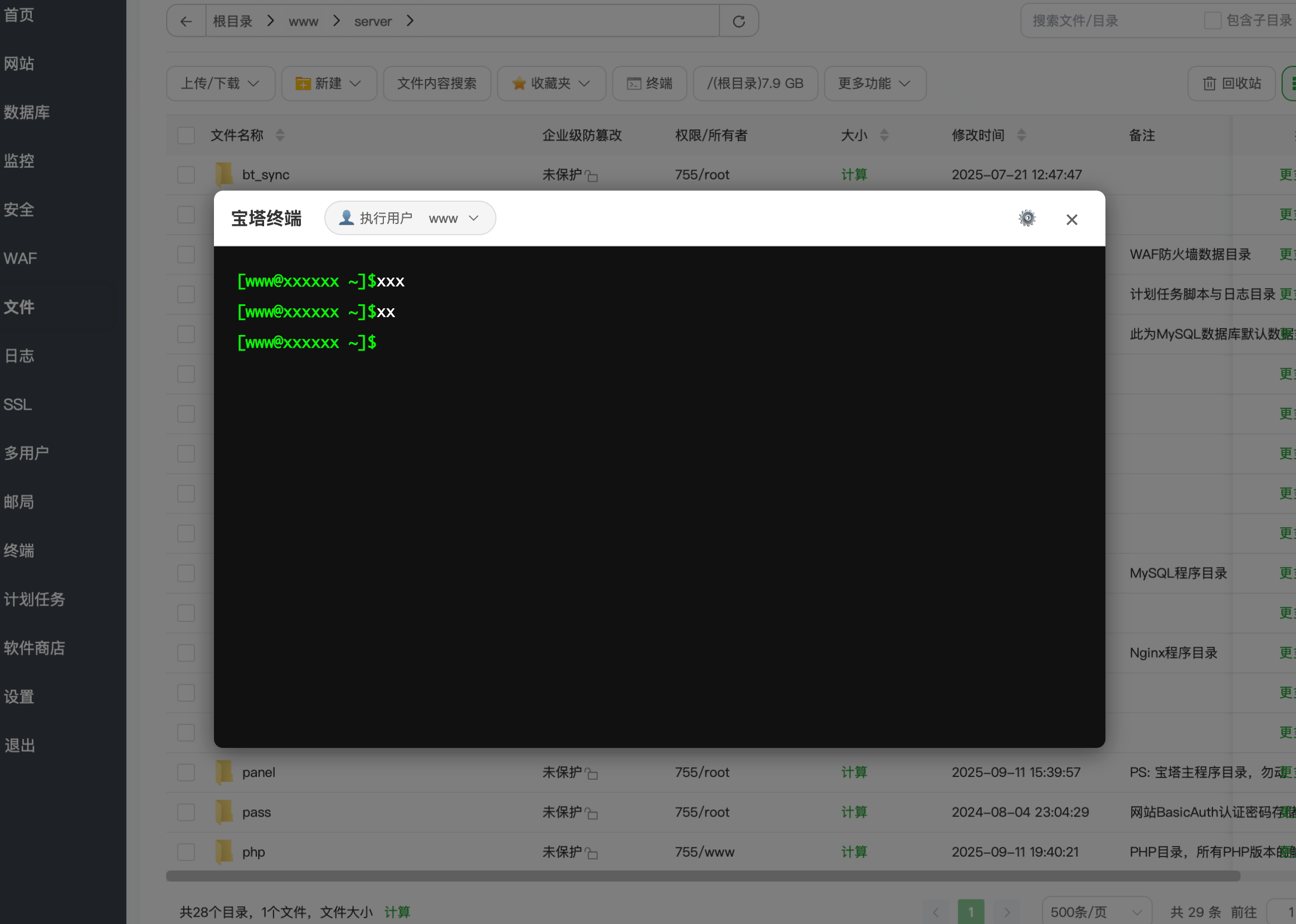The height and width of the screenshot is (924, 1296).
Task: Click 计算 link in footer summary
Action: tap(397, 912)
